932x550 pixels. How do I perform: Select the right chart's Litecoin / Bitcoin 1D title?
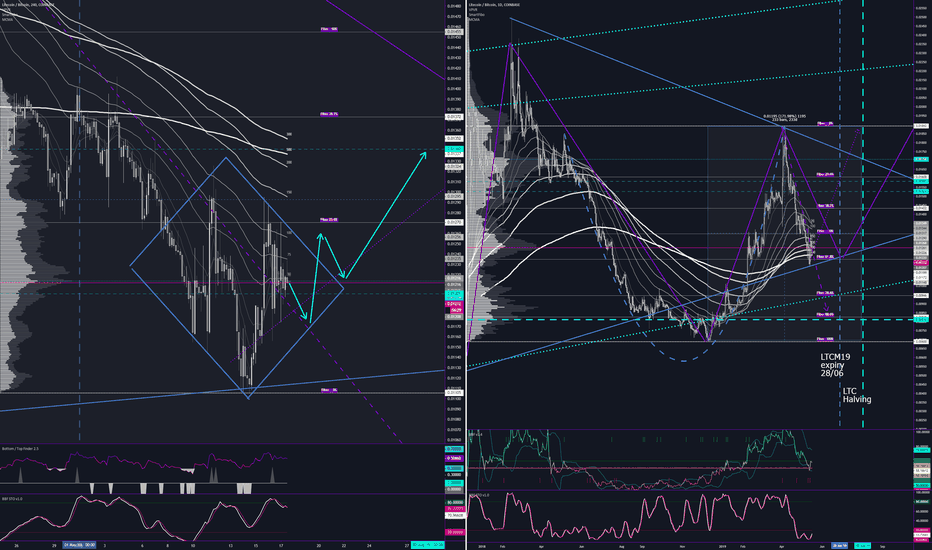pyautogui.click(x=494, y=5)
